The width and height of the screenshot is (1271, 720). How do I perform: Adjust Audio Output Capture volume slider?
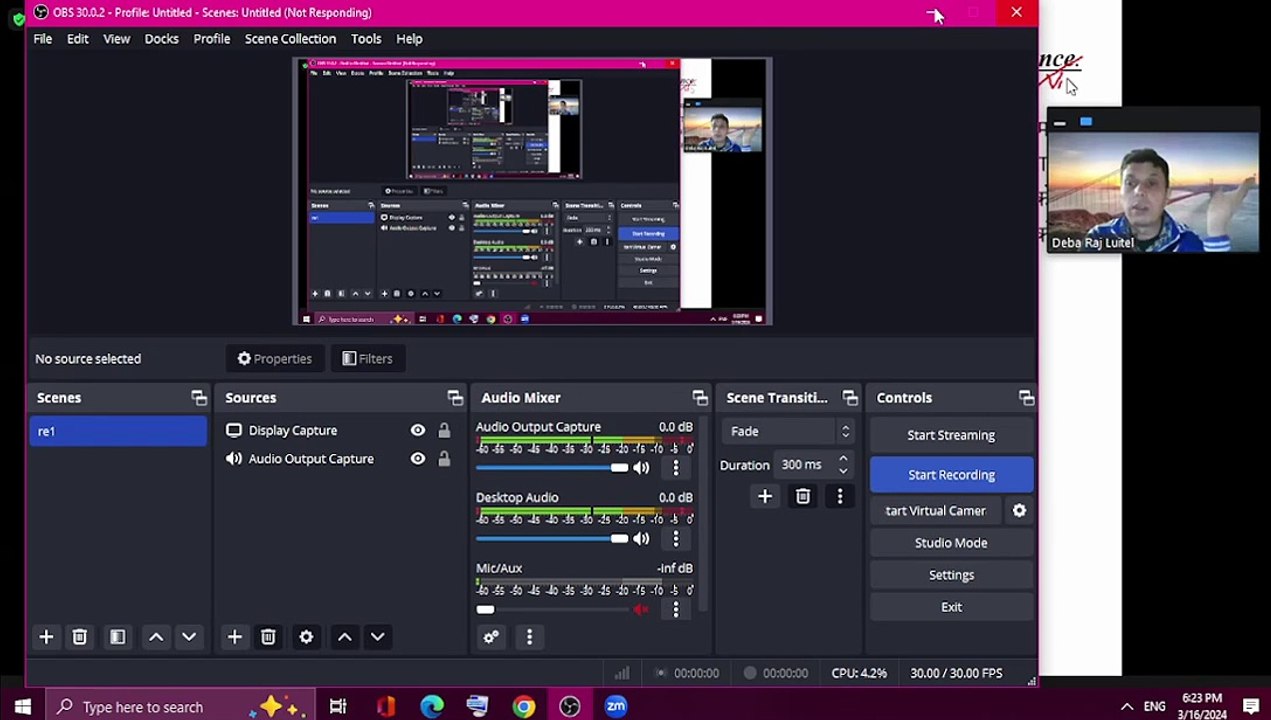pyautogui.click(x=552, y=468)
